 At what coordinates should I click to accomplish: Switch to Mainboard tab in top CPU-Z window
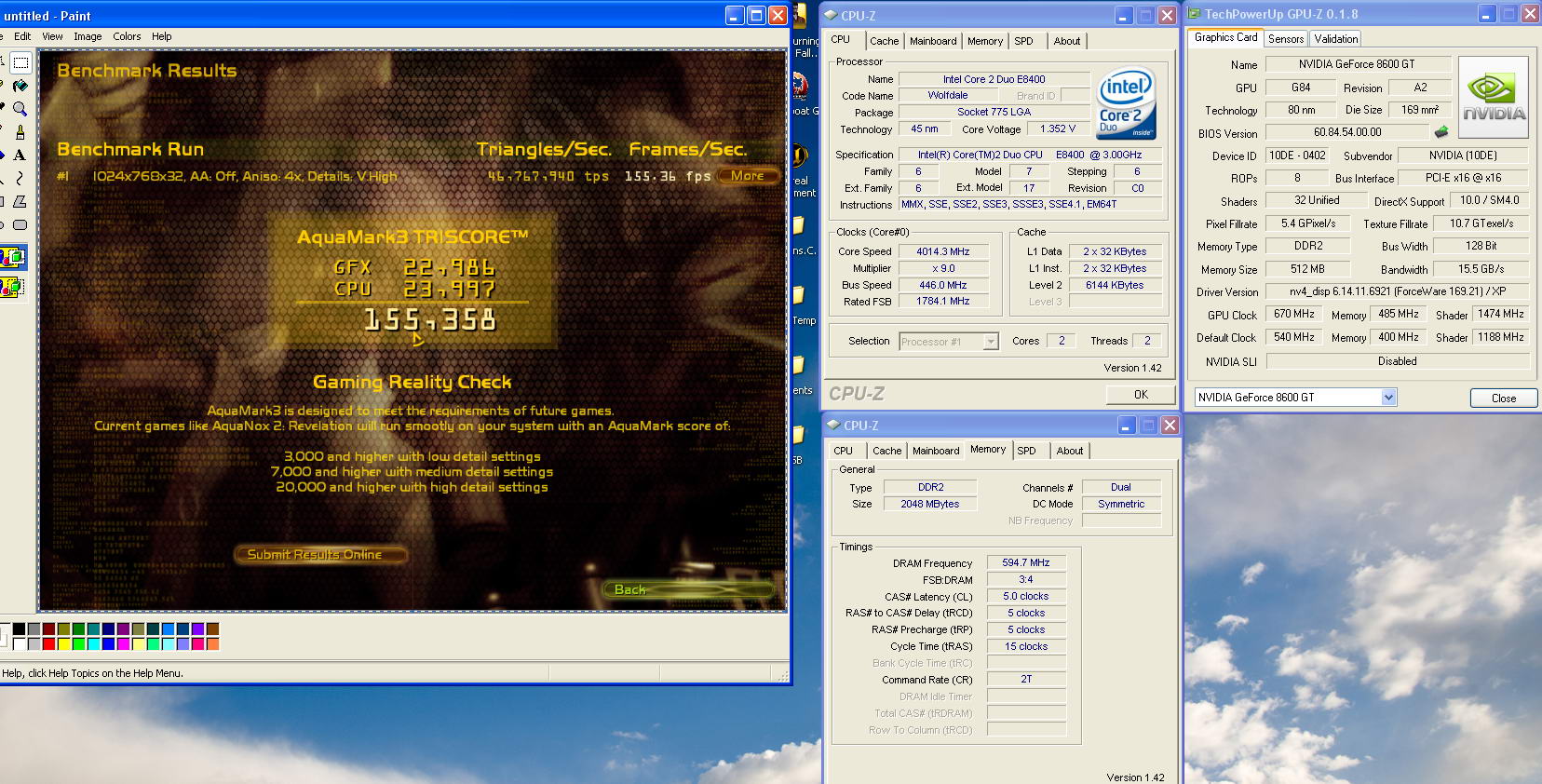pos(933,41)
